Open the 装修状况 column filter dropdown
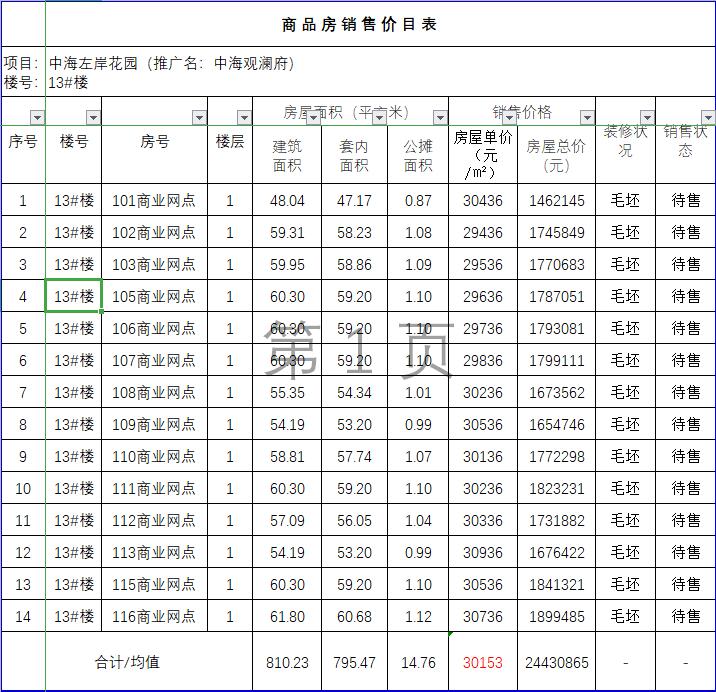This screenshot has height=692, width=716. (647, 118)
